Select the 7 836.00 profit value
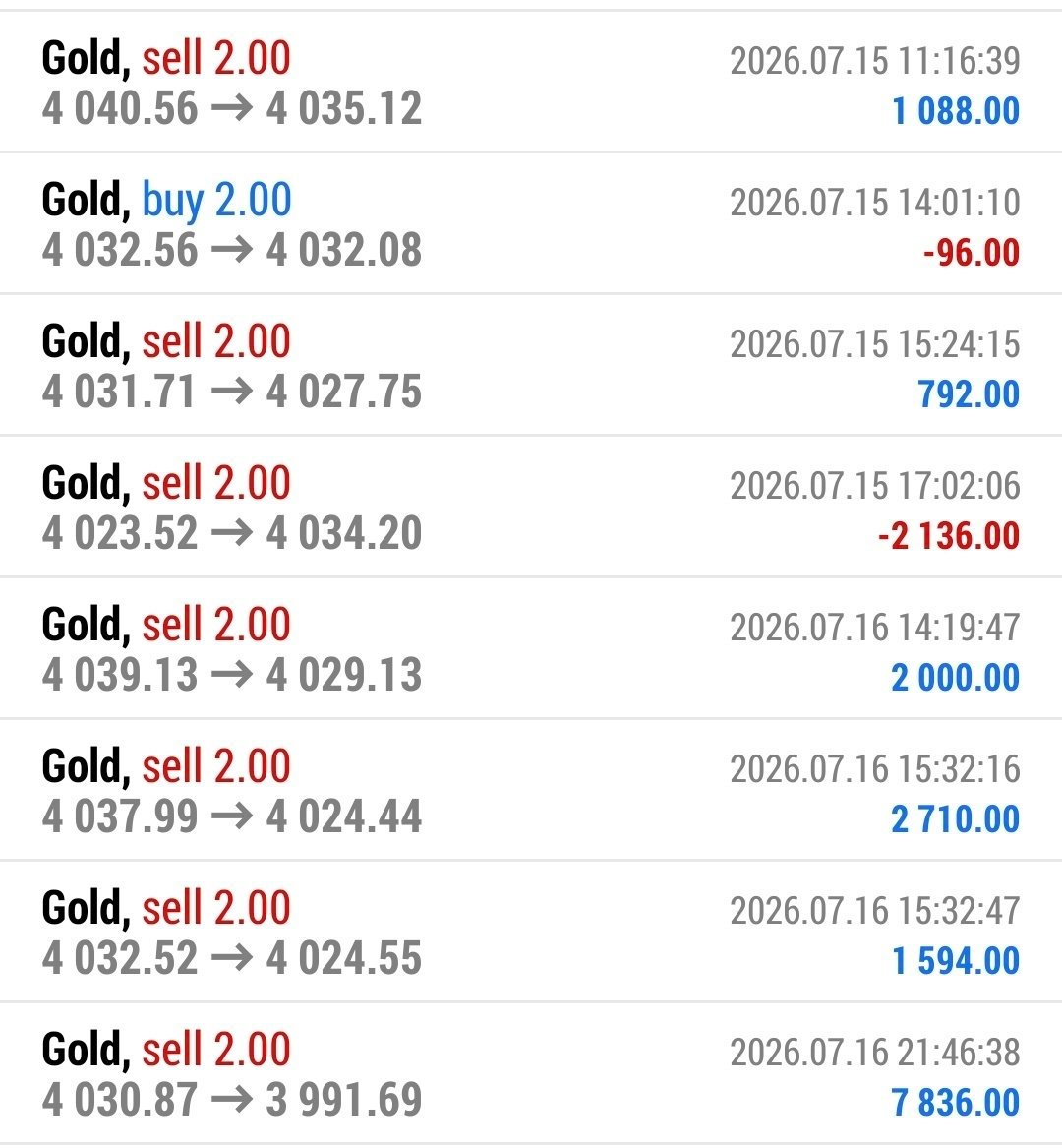 [x=955, y=1102]
